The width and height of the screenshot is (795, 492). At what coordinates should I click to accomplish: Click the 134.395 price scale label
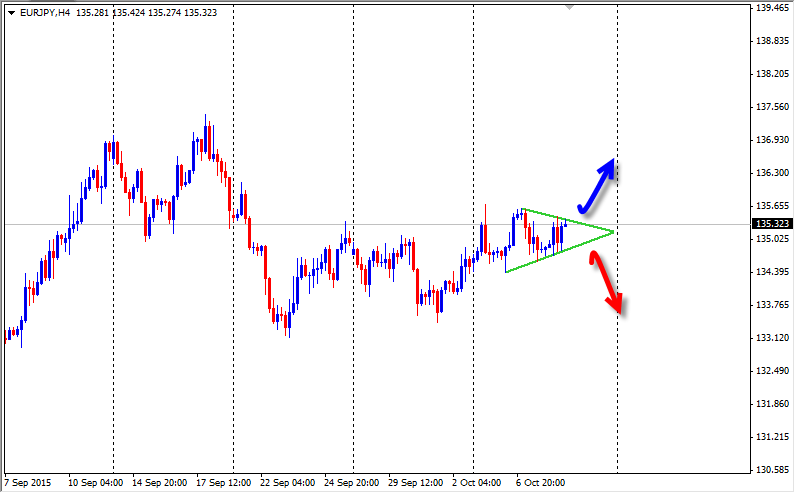click(772, 271)
